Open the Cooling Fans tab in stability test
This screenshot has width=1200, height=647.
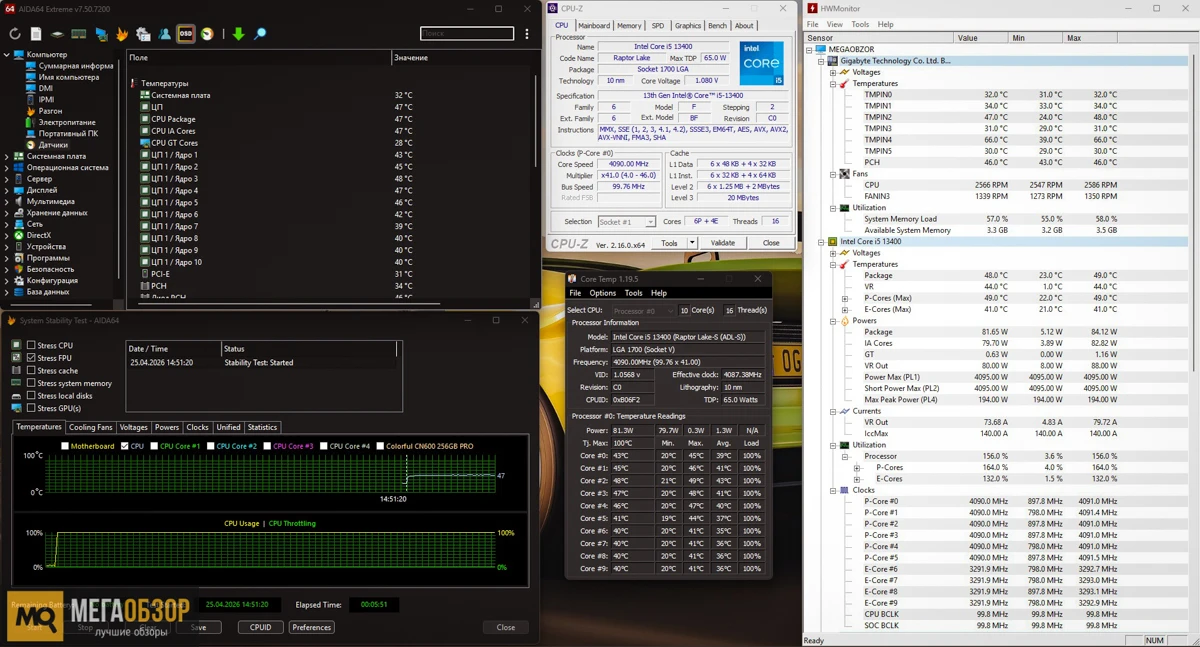91,427
